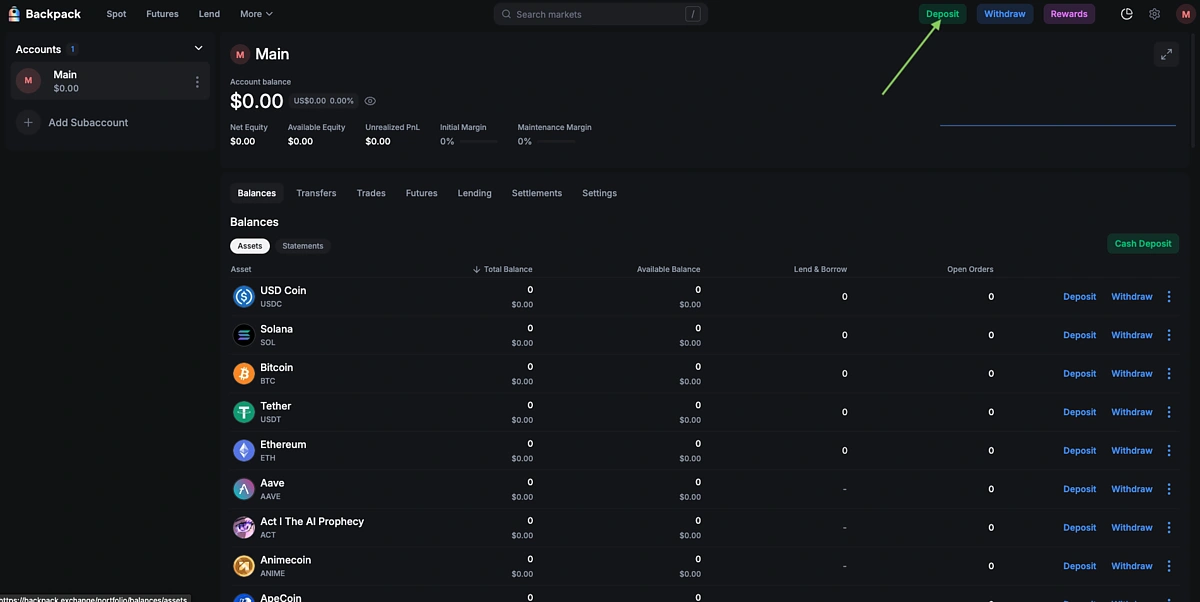This screenshot has height=602, width=1200.
Task: Click Add Subaccount in sidebar
Action: click(x=88, y=122)
